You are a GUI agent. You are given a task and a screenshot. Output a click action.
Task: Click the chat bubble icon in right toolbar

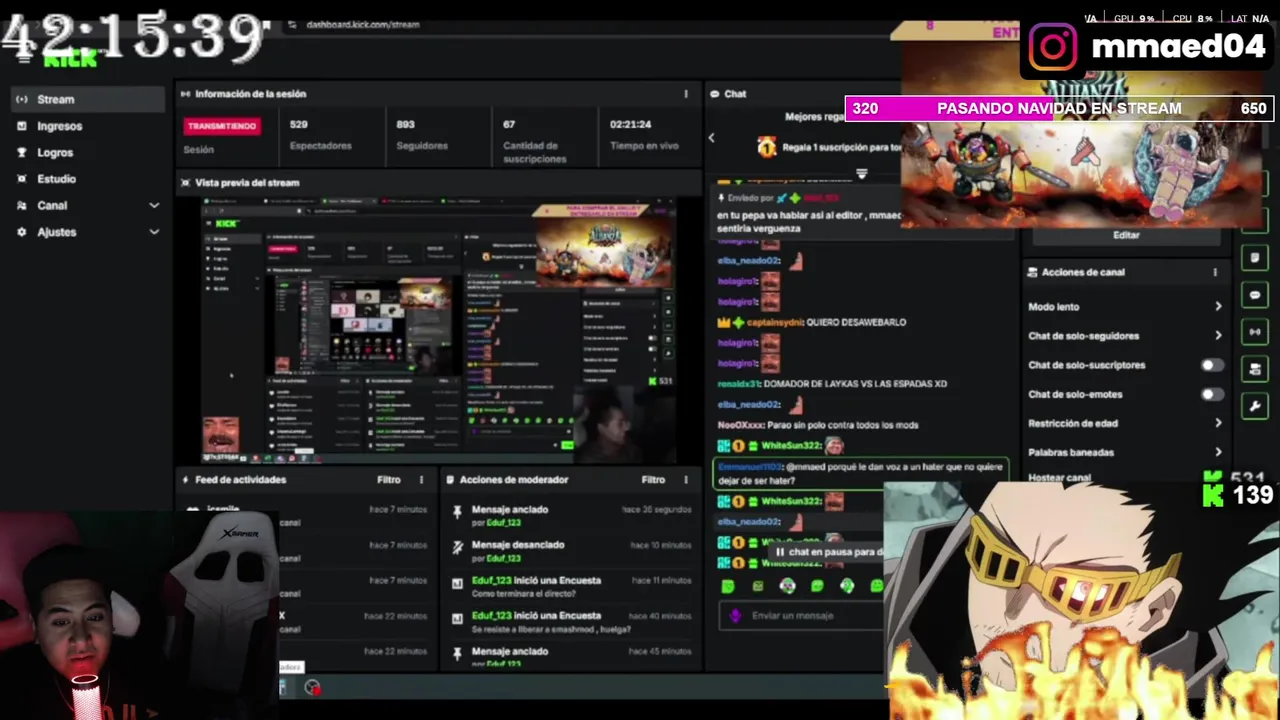(x=1255, y=295)
